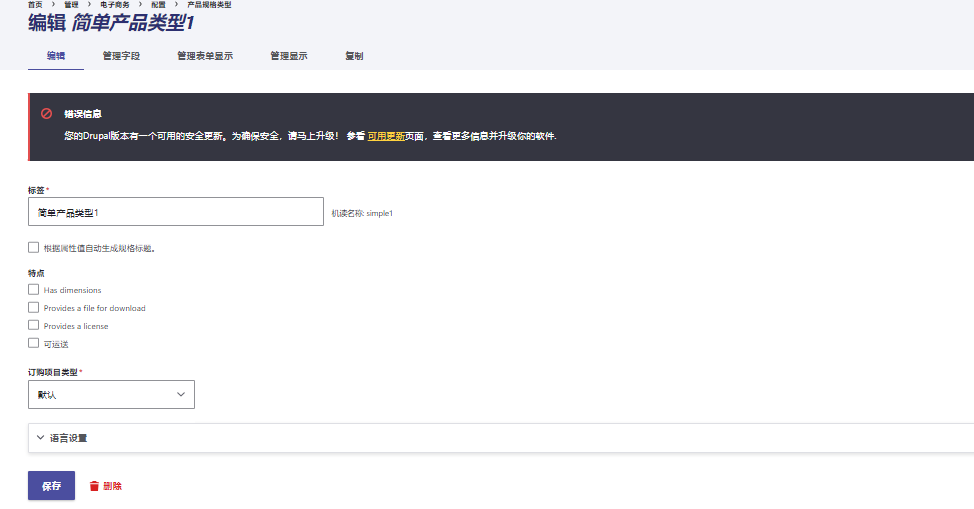This screenshot has height=509, width=974.
Task: Select the 管理显示 tab
Action: tap(289, 56)
